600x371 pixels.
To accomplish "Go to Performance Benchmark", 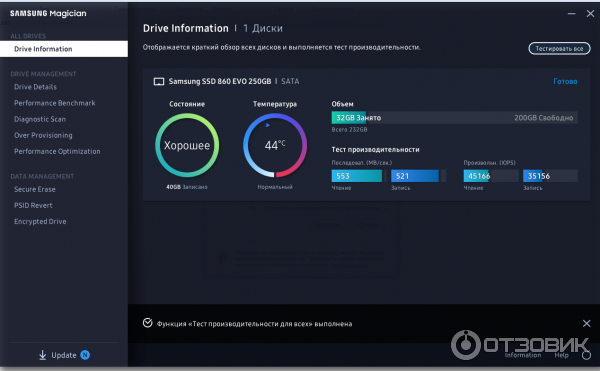I will [55, 103].
